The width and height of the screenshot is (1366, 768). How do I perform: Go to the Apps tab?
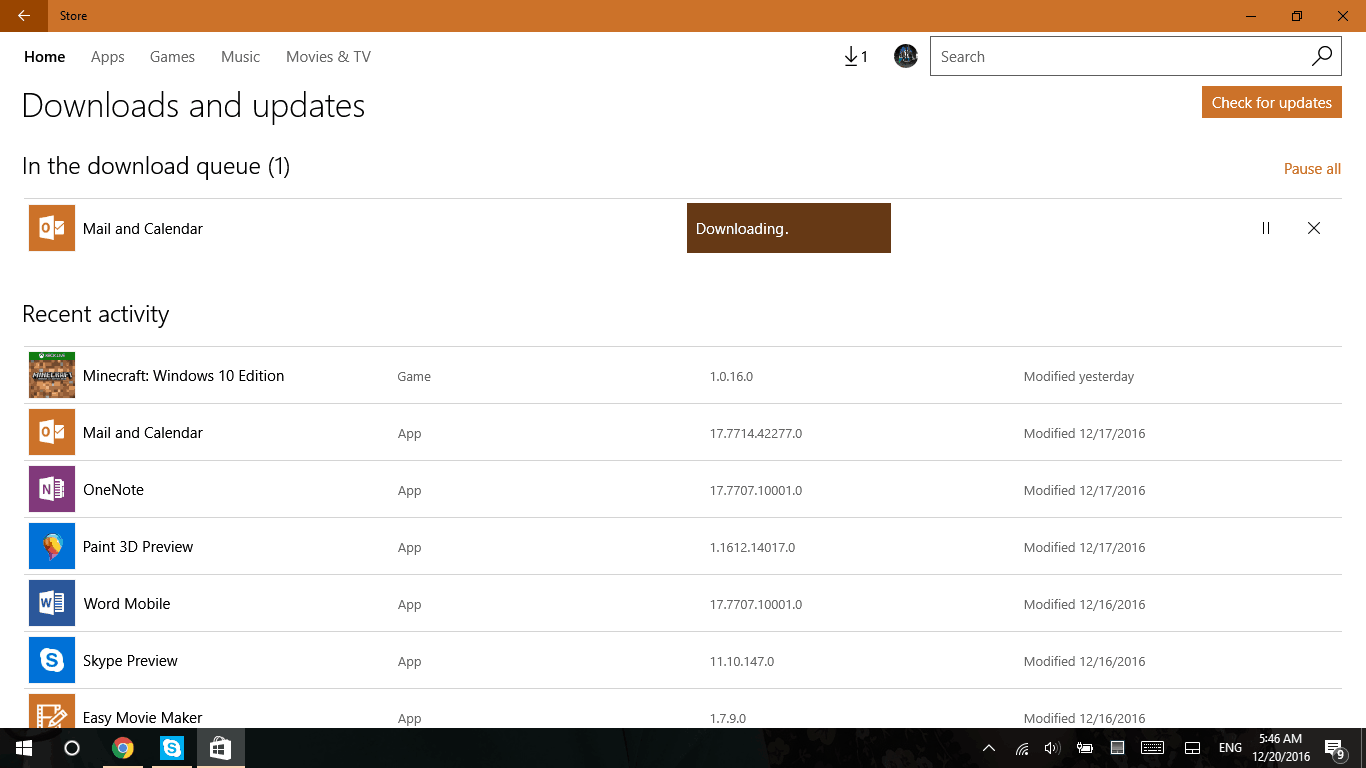(108, 57)
